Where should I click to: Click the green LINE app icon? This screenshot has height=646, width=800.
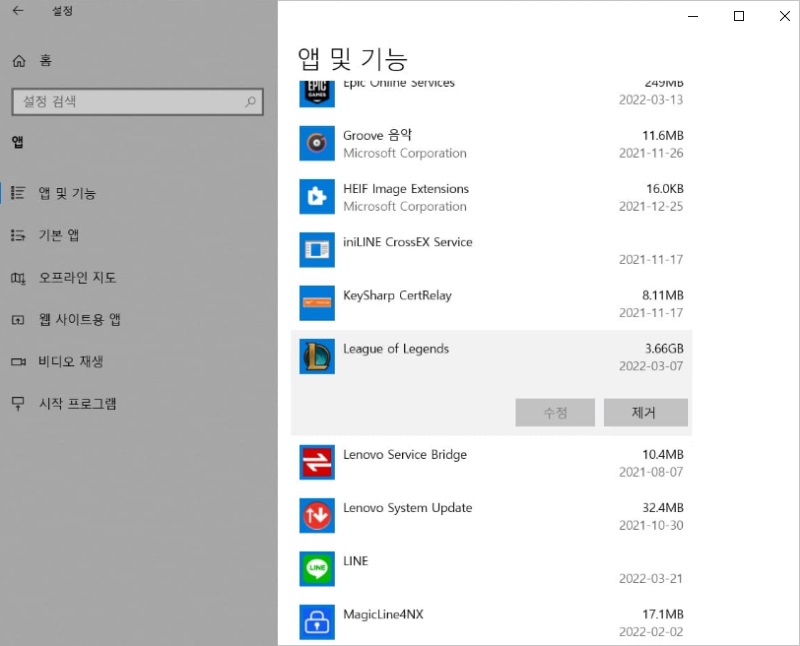click(x=317, y=568)
